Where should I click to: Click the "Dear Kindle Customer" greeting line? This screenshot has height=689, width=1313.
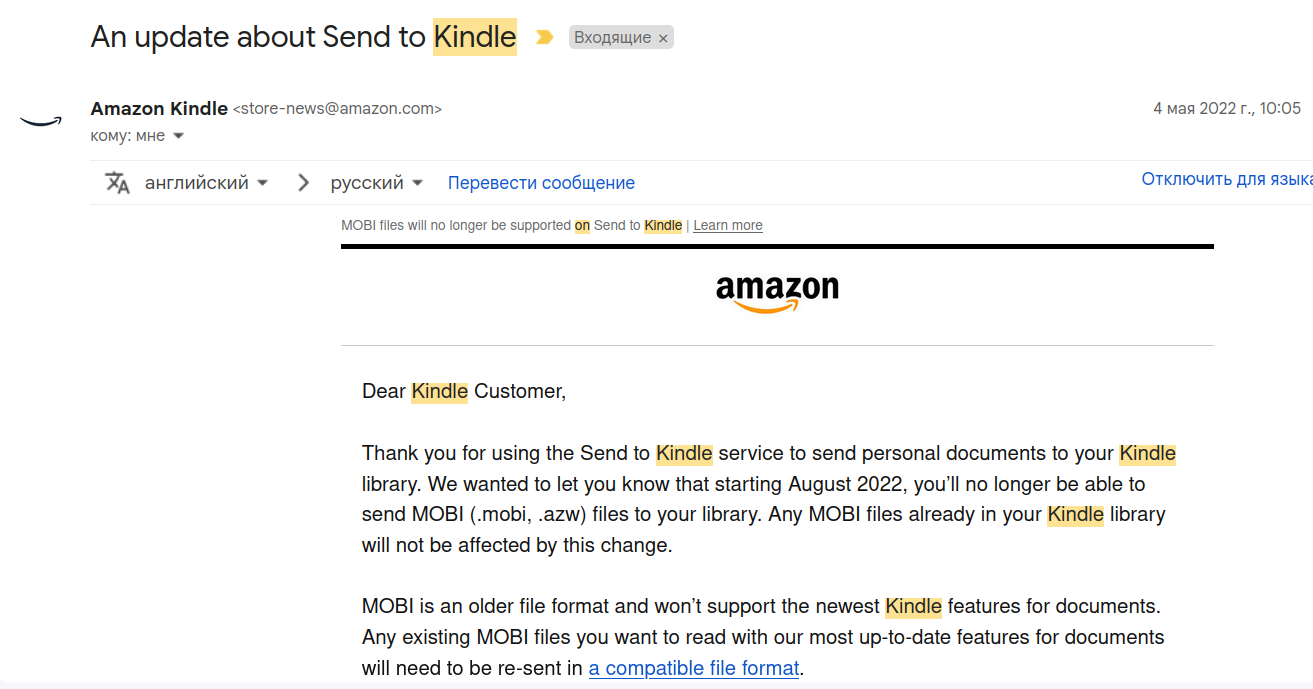point(464,391)
